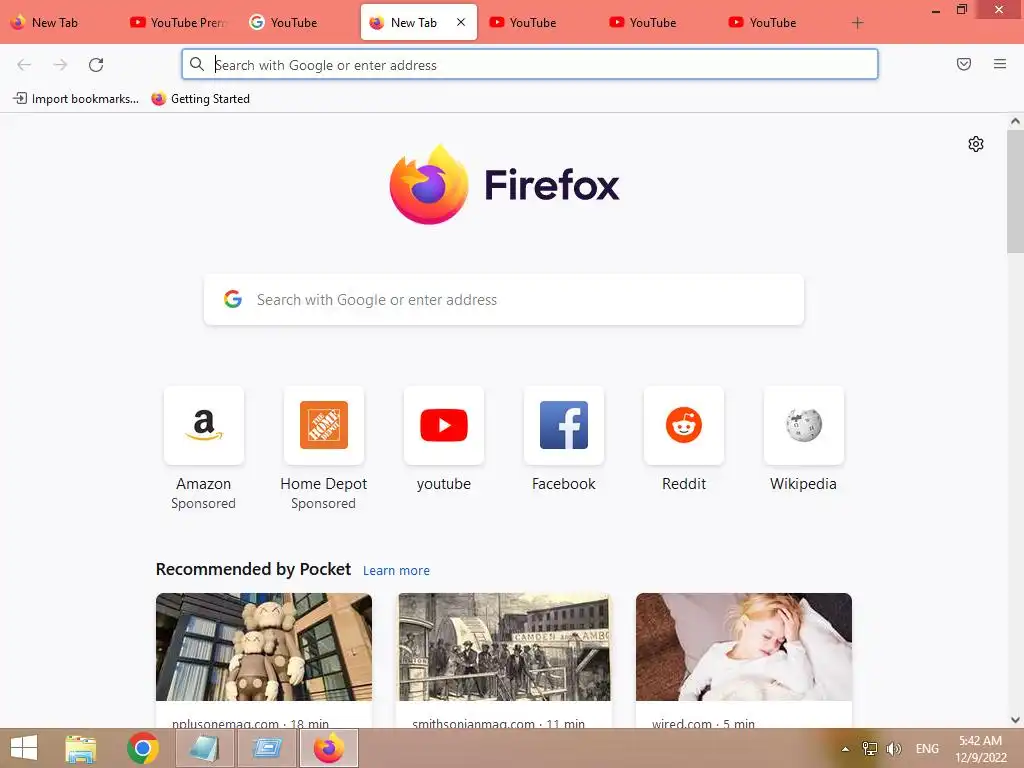The width and height of the screenshot is (1024, 768).
Task: Open the Windows Start button
Action: (x=24, y=748)
